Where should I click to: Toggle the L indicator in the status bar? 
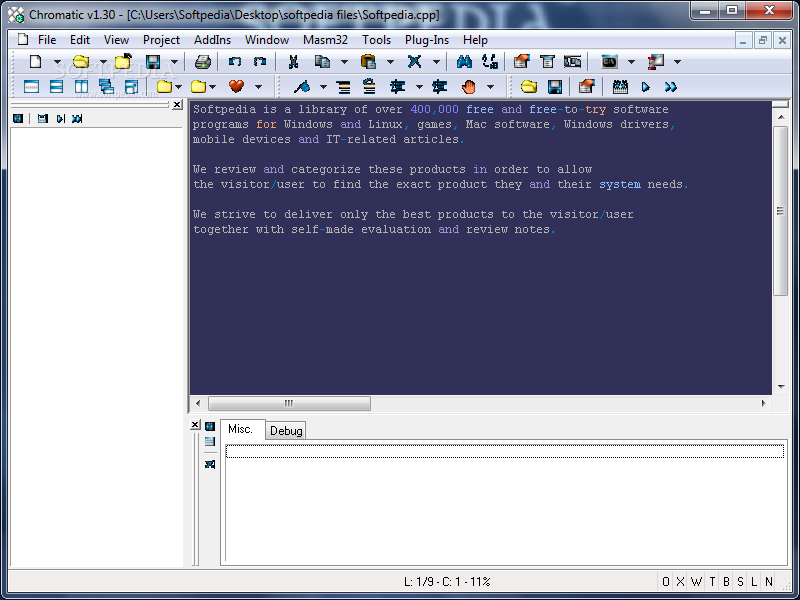(754, 582)
